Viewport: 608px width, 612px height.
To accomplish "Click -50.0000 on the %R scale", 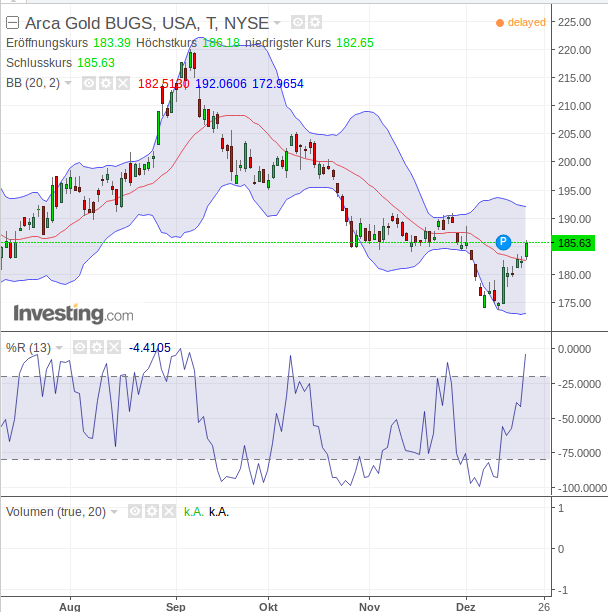I will coord(579,419).
